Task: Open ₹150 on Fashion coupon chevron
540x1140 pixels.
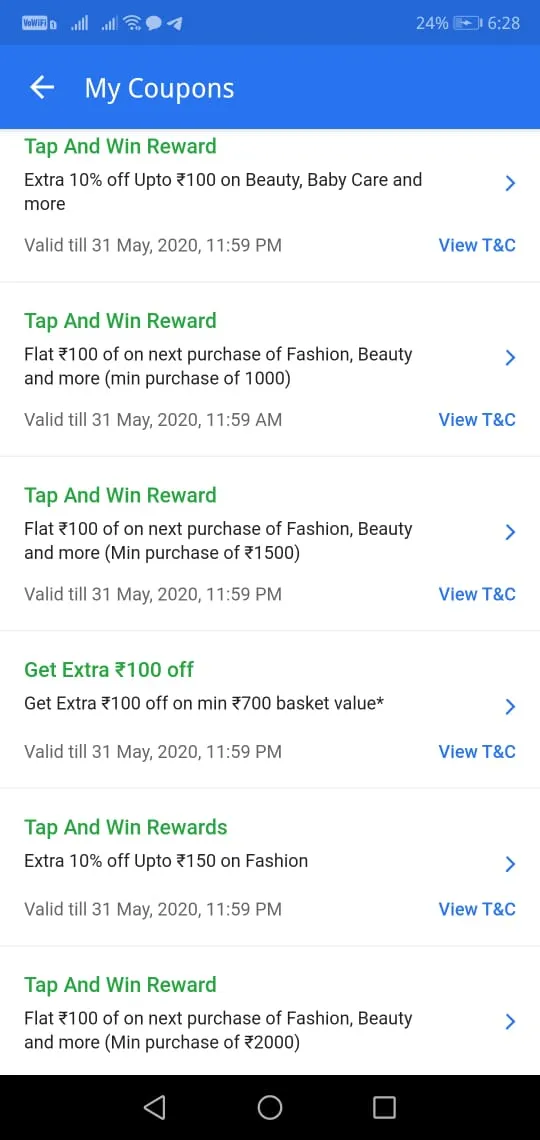Action: [510, 864]
